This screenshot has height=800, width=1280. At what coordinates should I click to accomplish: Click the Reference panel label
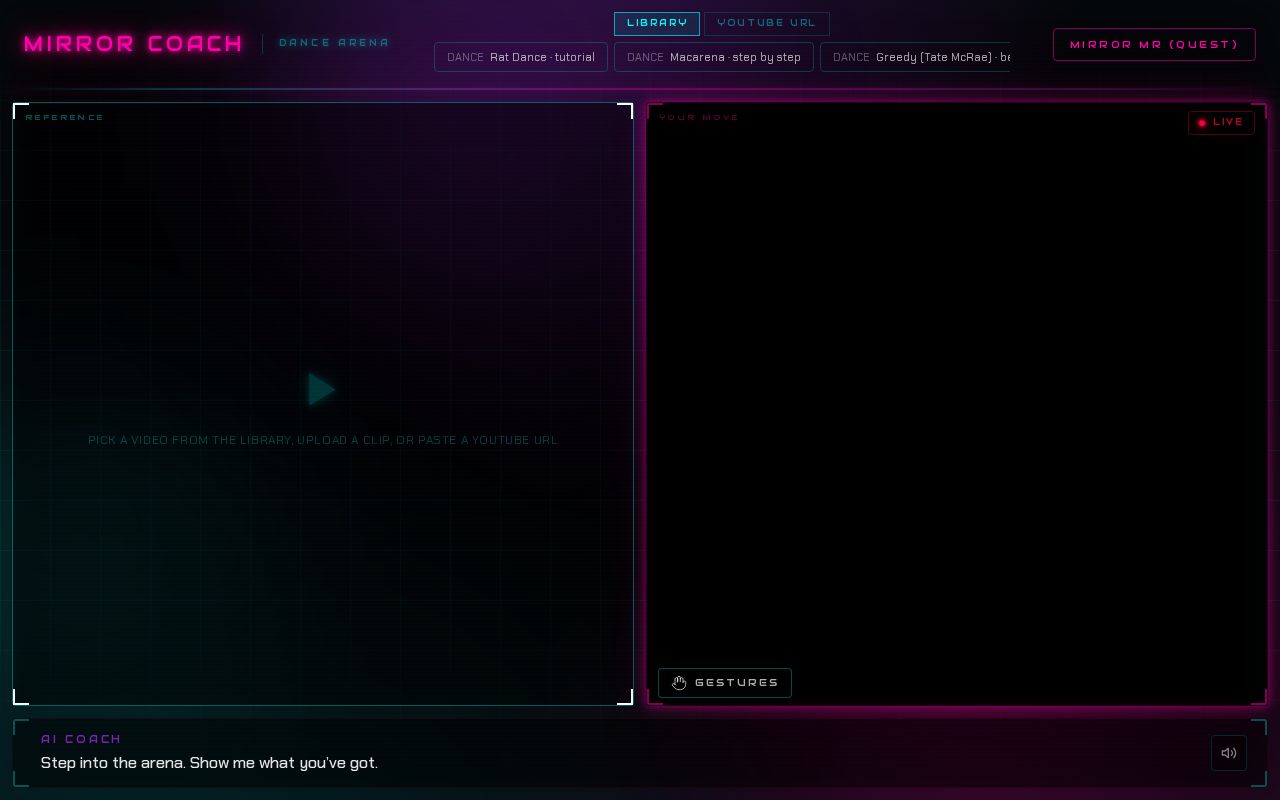(65, 117)
